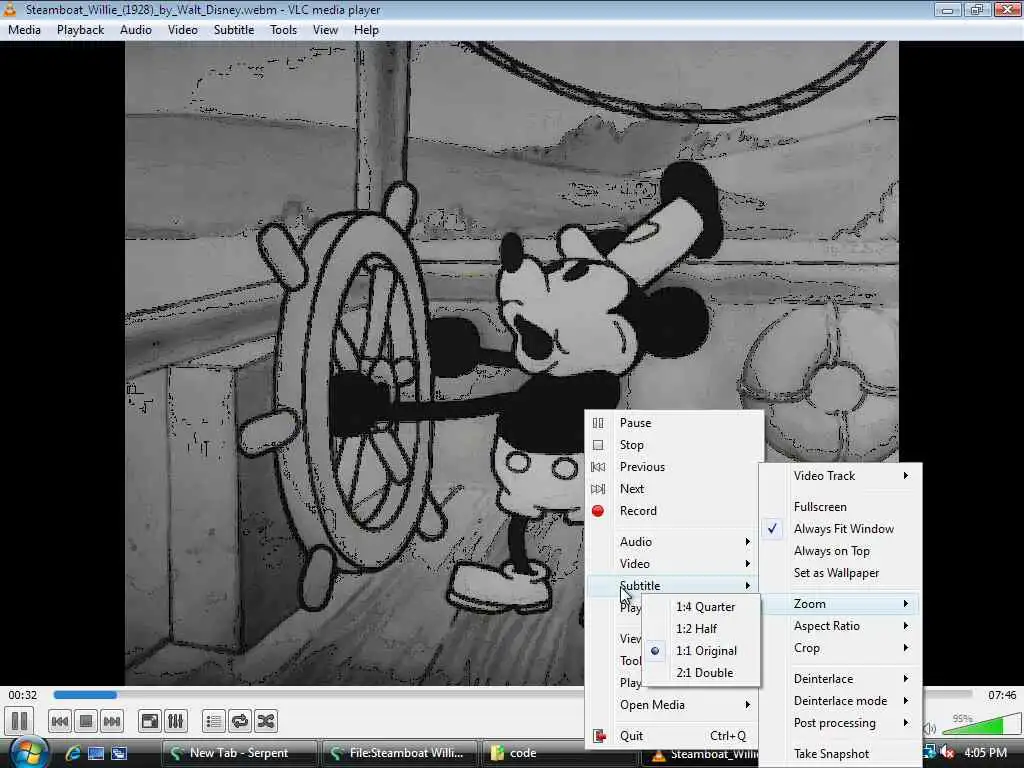The width and height of the screenshot is (1024, 768).
Task: Click the Pause icon in the context menu
Action: click(598, 423)
